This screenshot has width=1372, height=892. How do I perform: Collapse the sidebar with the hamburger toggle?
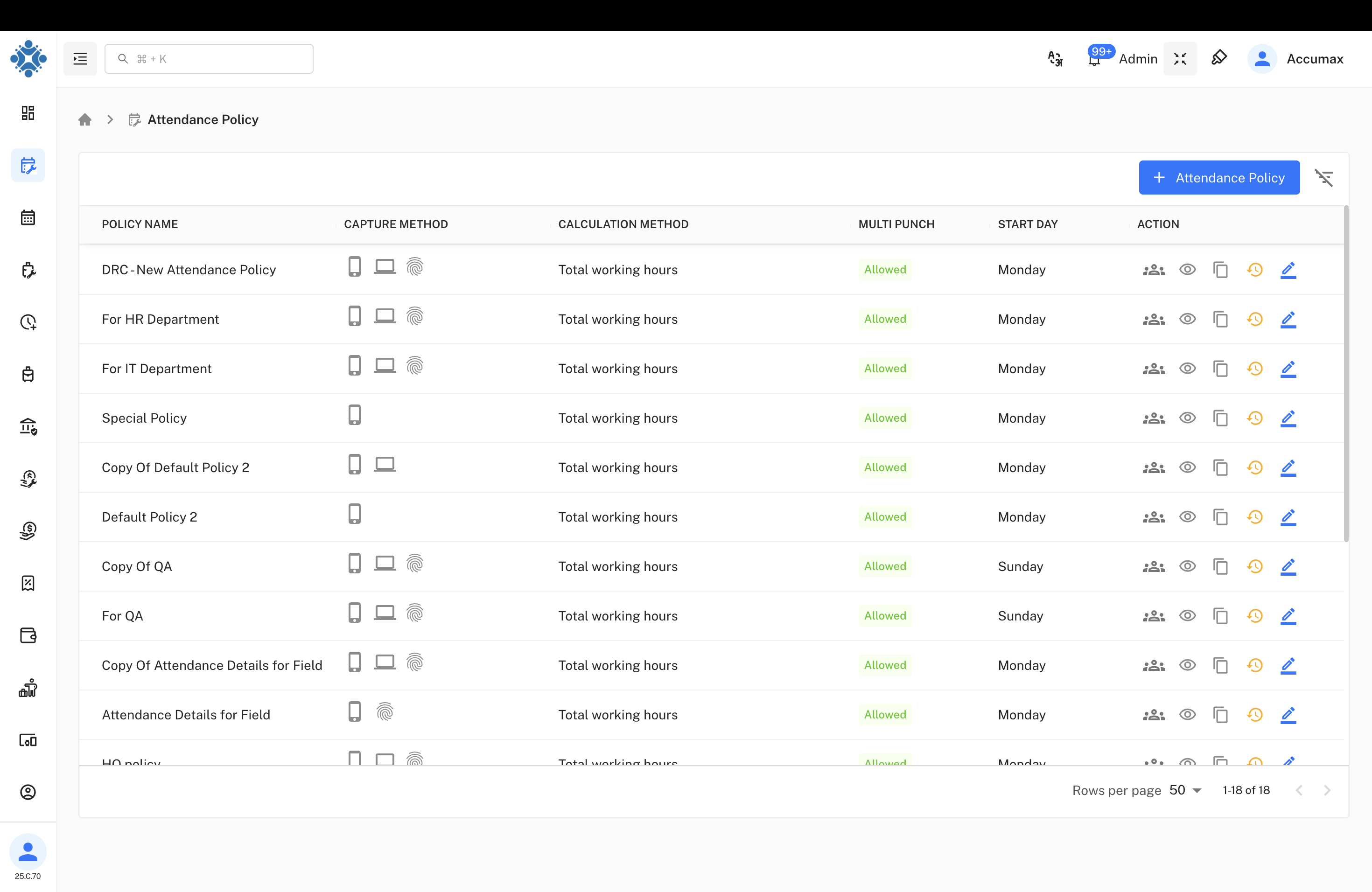79,58
